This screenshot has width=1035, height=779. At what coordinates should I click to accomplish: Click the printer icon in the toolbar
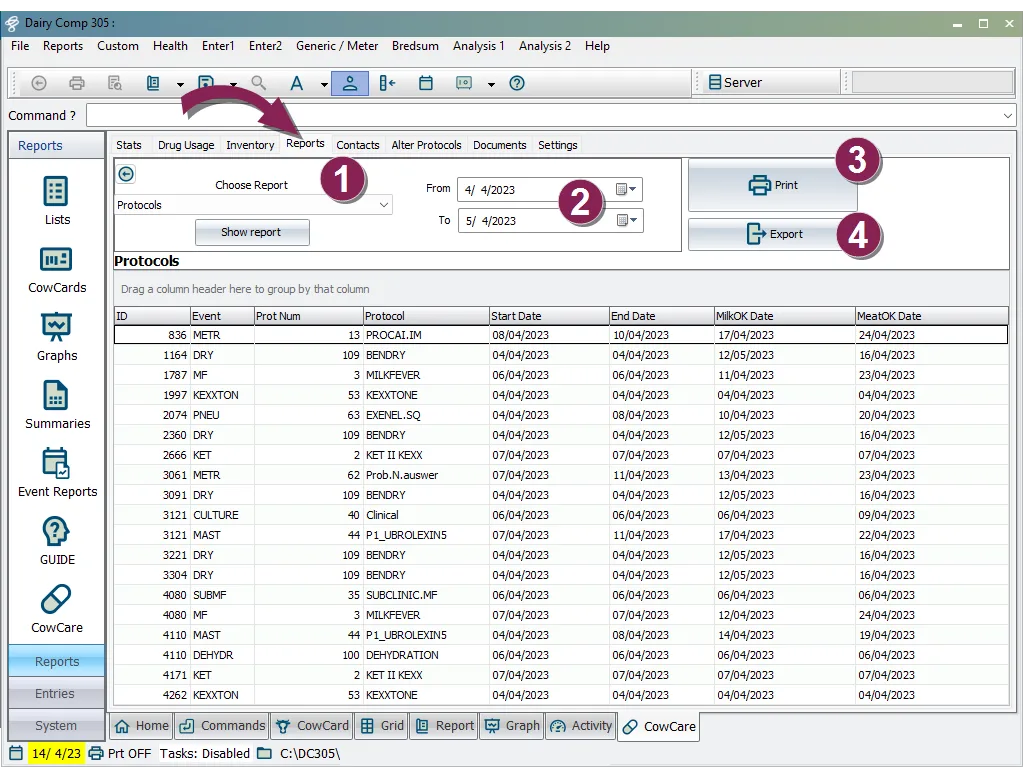[77, 83]
